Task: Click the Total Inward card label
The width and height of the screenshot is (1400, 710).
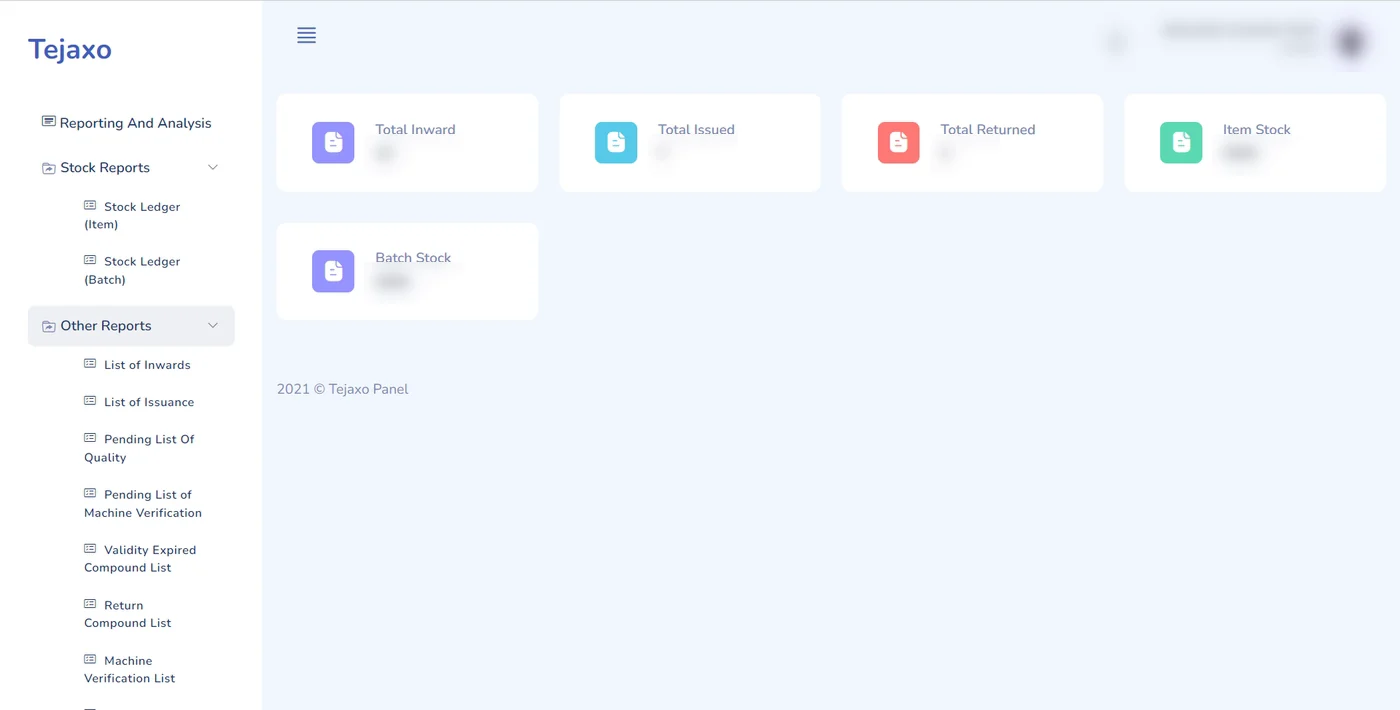Action: 415,129
